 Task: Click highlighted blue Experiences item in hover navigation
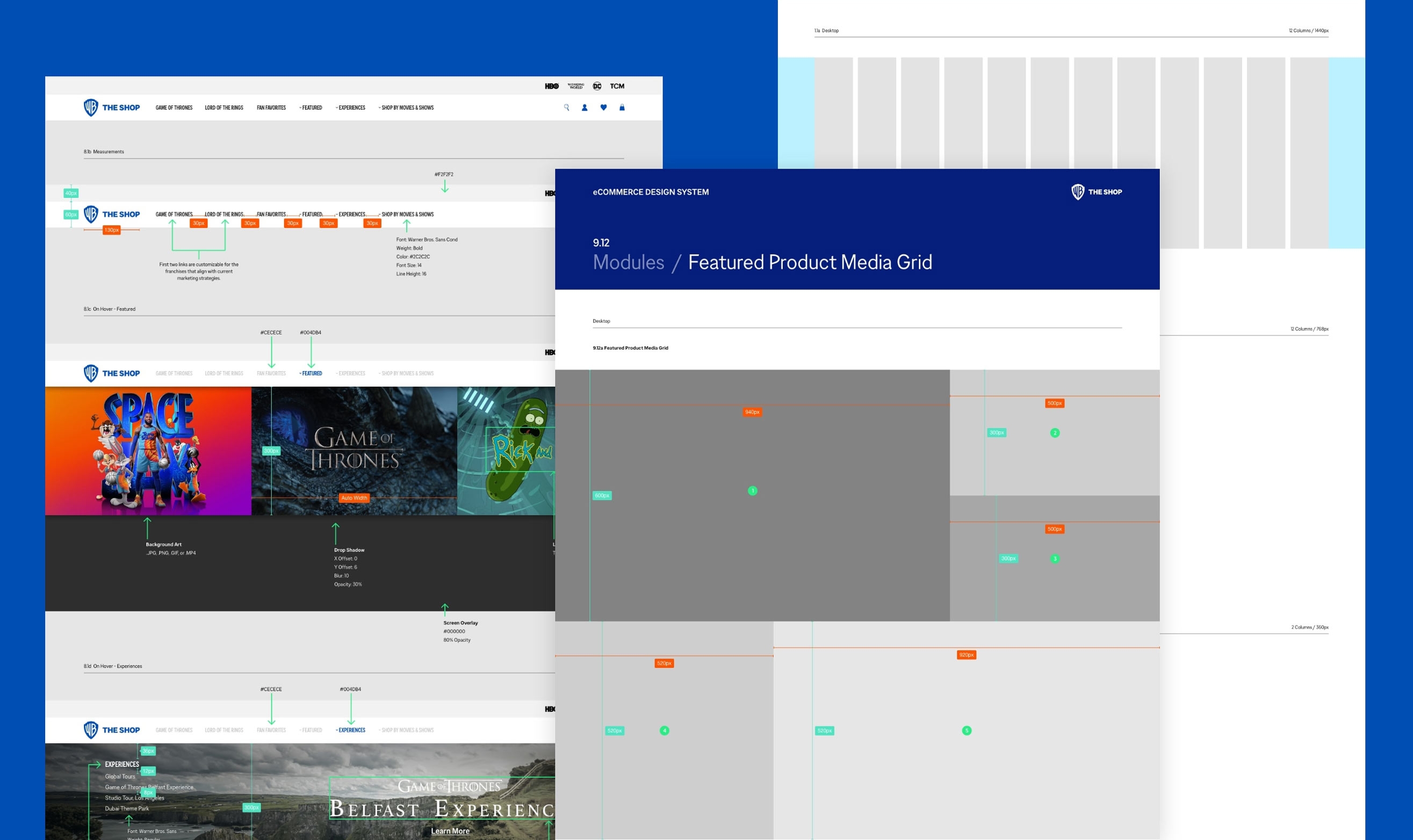pyautogui.click(x=350, y=730)
